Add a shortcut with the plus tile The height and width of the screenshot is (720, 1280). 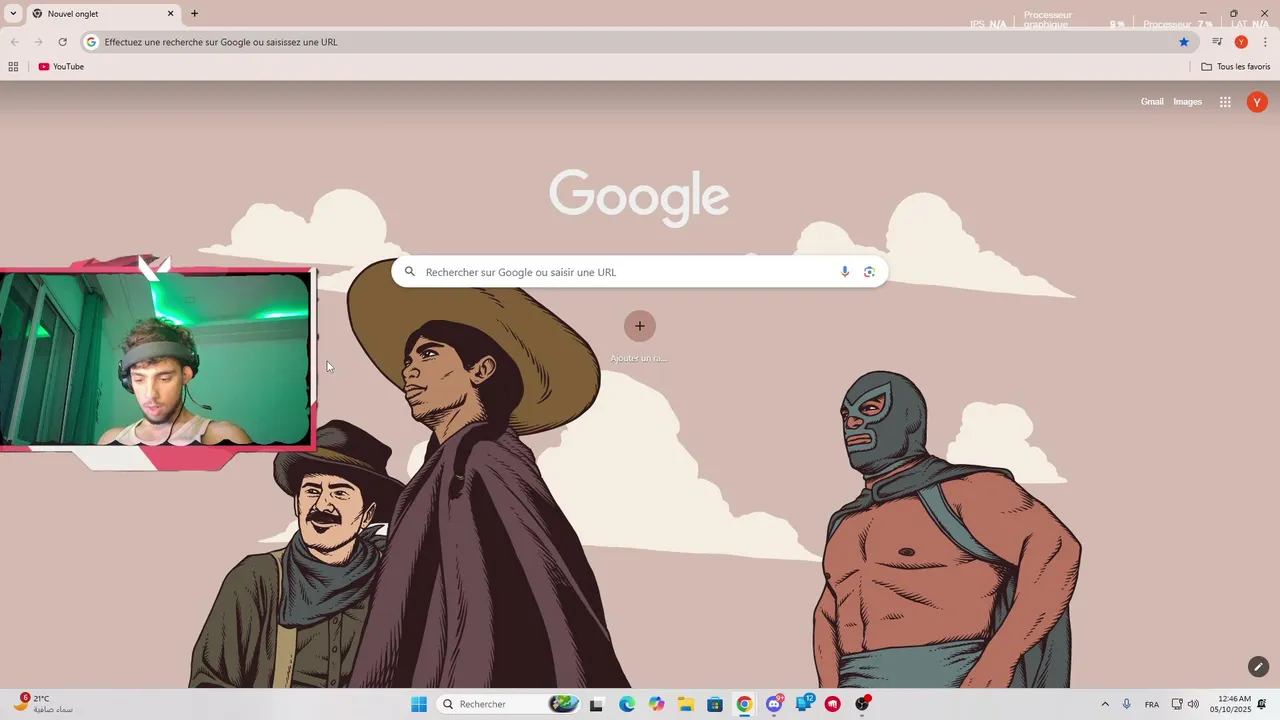click(640, 326)
